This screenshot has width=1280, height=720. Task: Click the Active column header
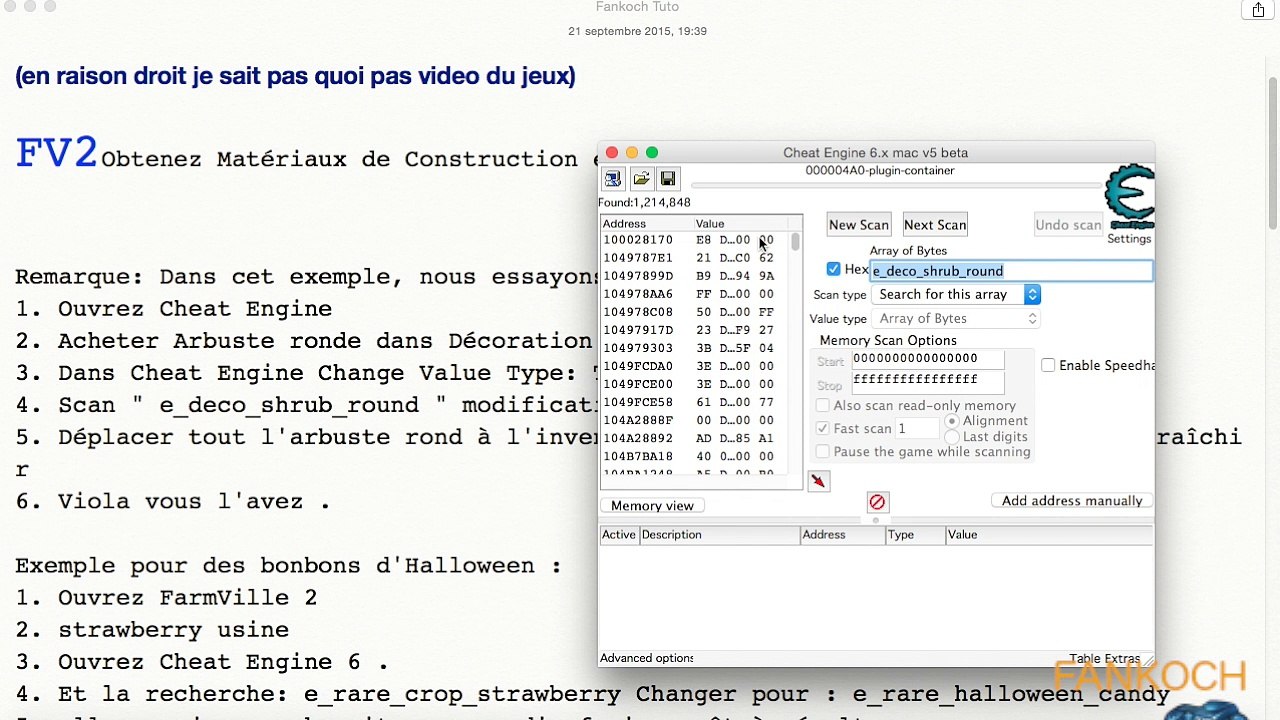coord(619,535)
